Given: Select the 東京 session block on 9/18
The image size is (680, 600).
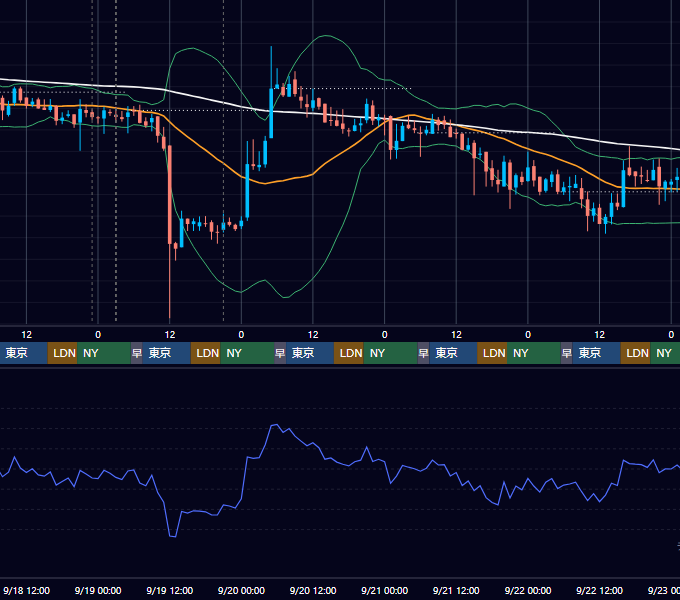Looking at the screenshot, I should pos(23,353).
